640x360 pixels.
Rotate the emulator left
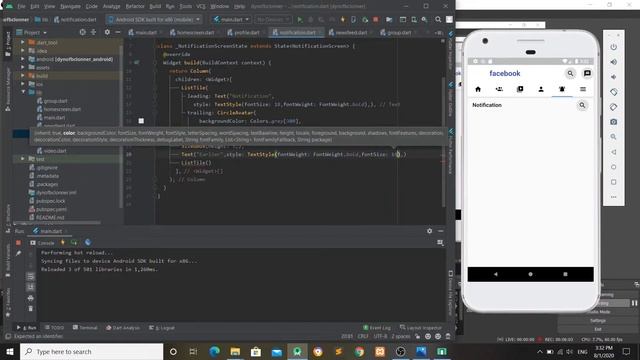[x=613, y=92]
